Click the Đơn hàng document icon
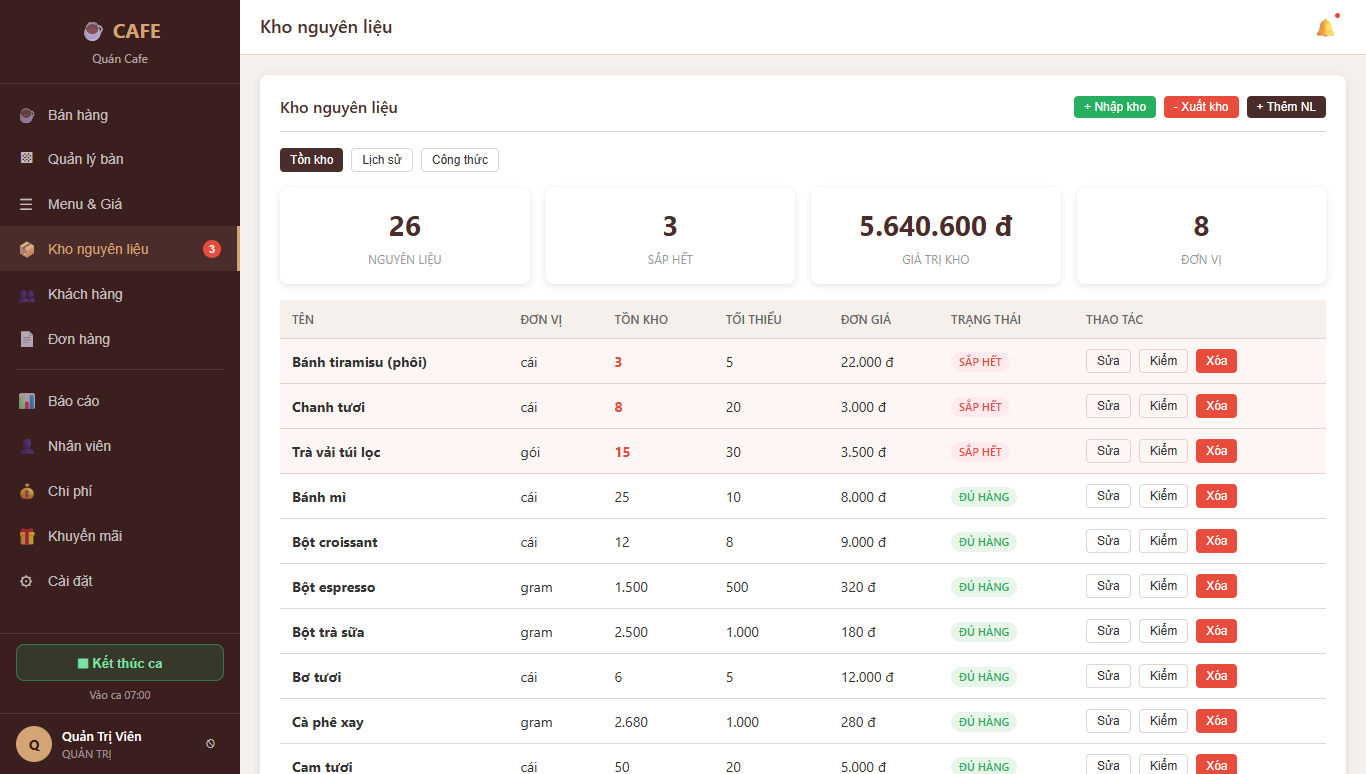This screenshot has width=1366, height=774. click(x=27, y=339)
